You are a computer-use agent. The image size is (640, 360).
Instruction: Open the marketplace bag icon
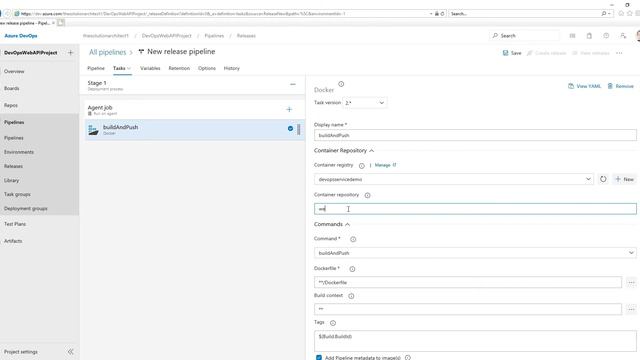pyautogui.click(x=589, y=36)
